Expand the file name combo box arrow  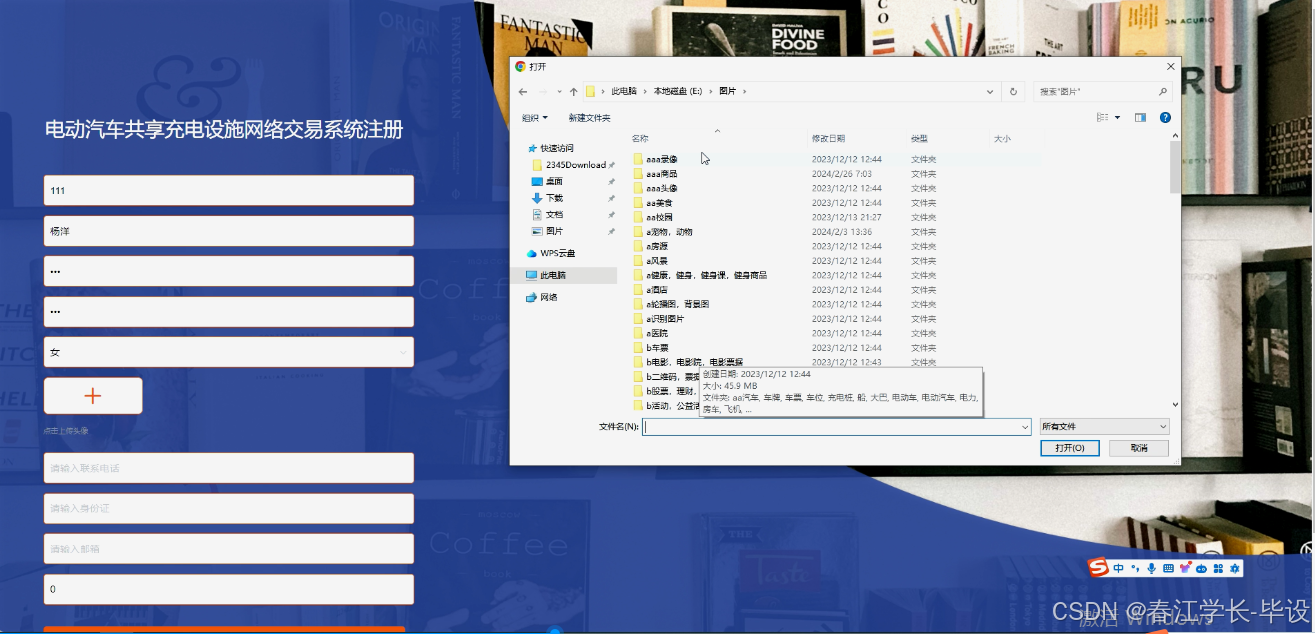[x=1024, y=427]
